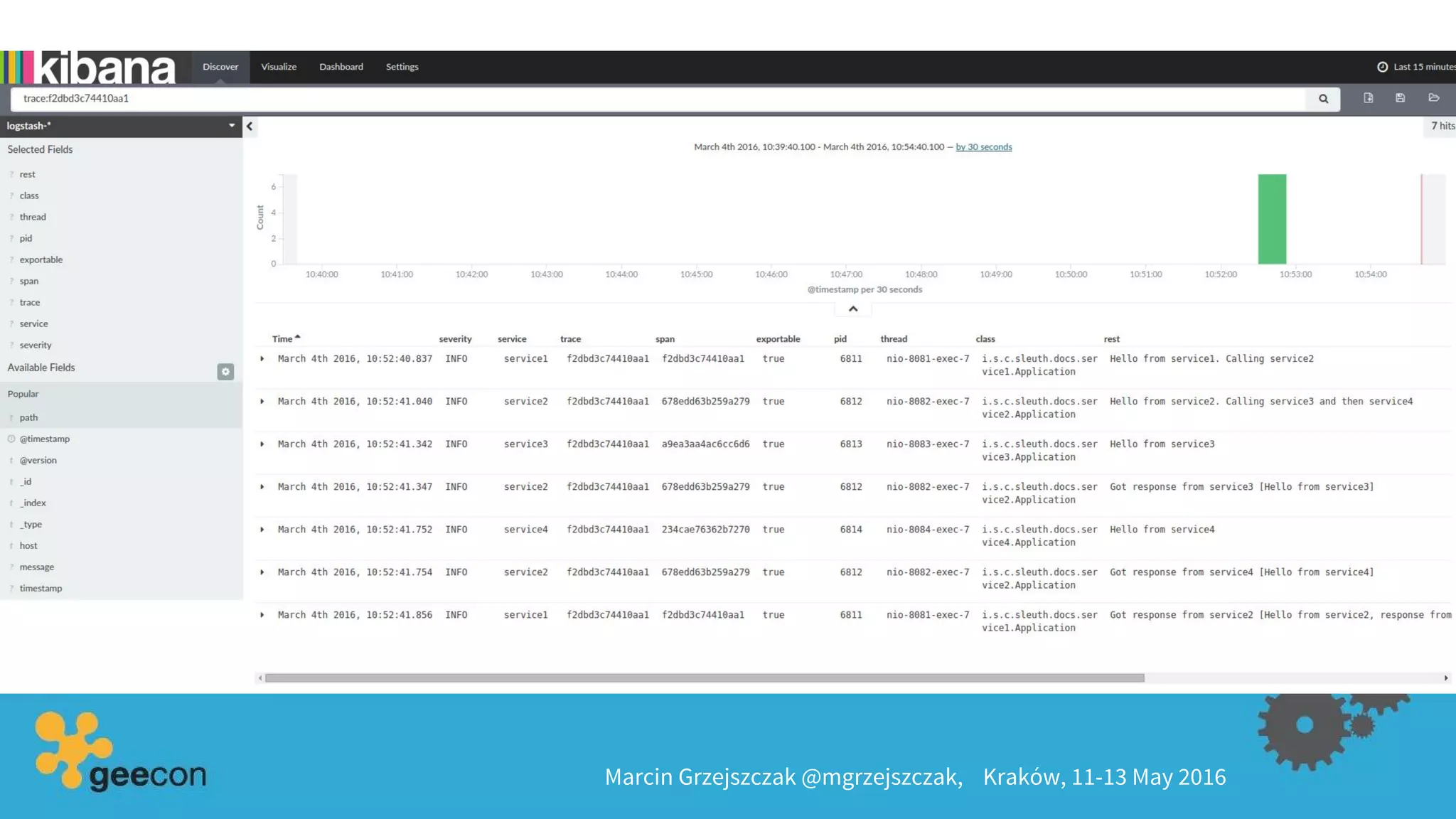
Task: Click the search magnifier button
Action: 1323,99
